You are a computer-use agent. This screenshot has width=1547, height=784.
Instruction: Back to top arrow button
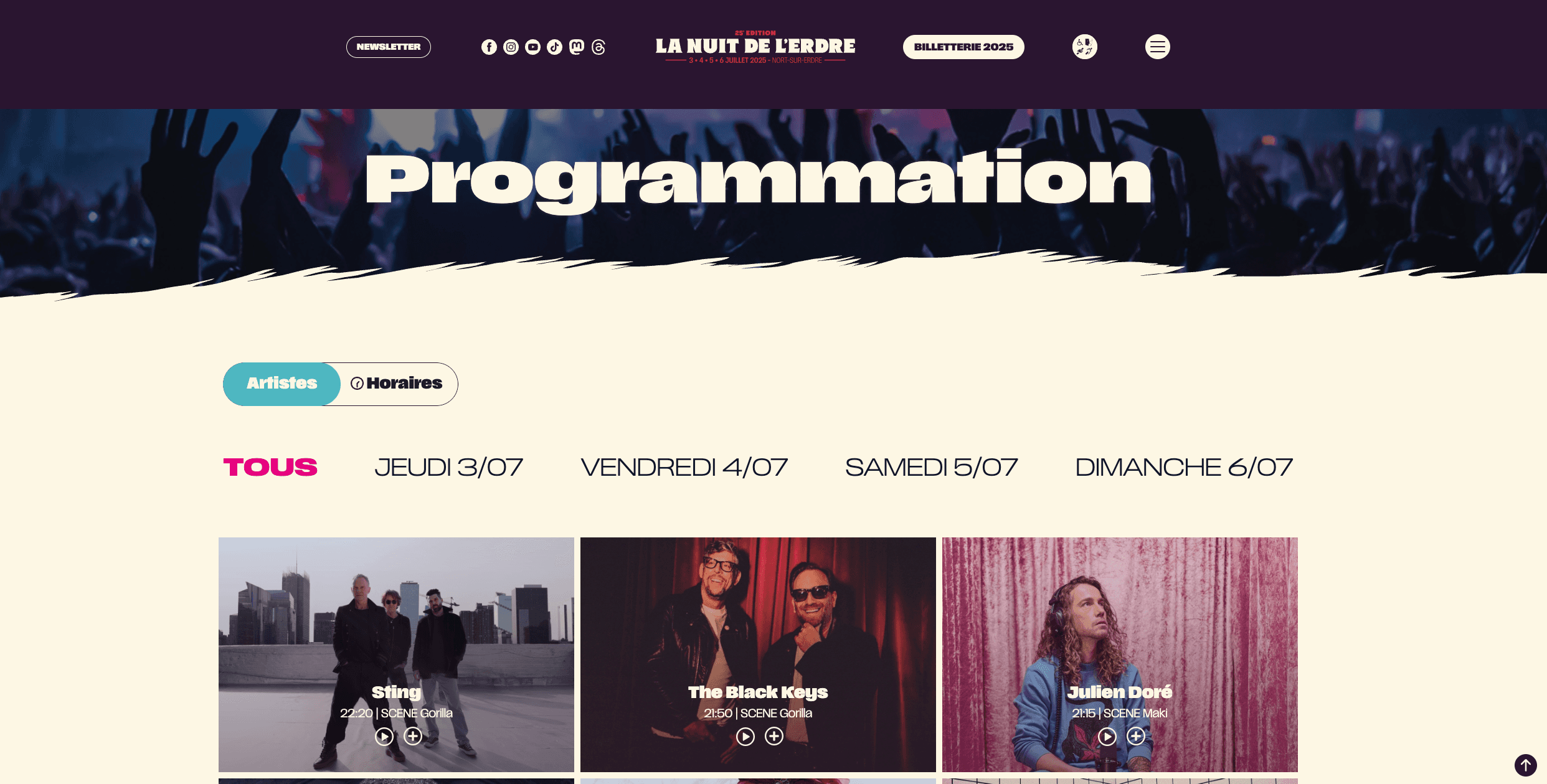point(1525,765)
